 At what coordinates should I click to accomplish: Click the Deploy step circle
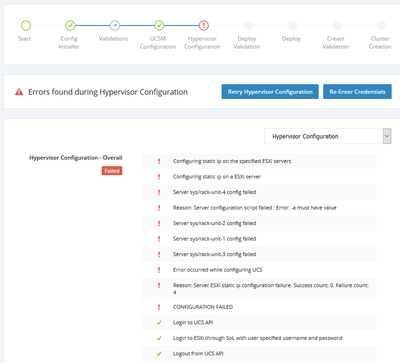pyautogui.click(x=292, y=25)
